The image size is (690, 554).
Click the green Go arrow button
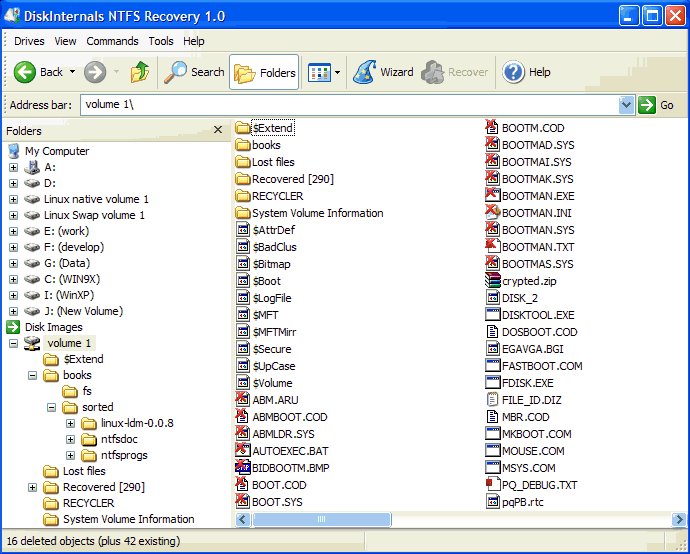click(x=647, y=105)
